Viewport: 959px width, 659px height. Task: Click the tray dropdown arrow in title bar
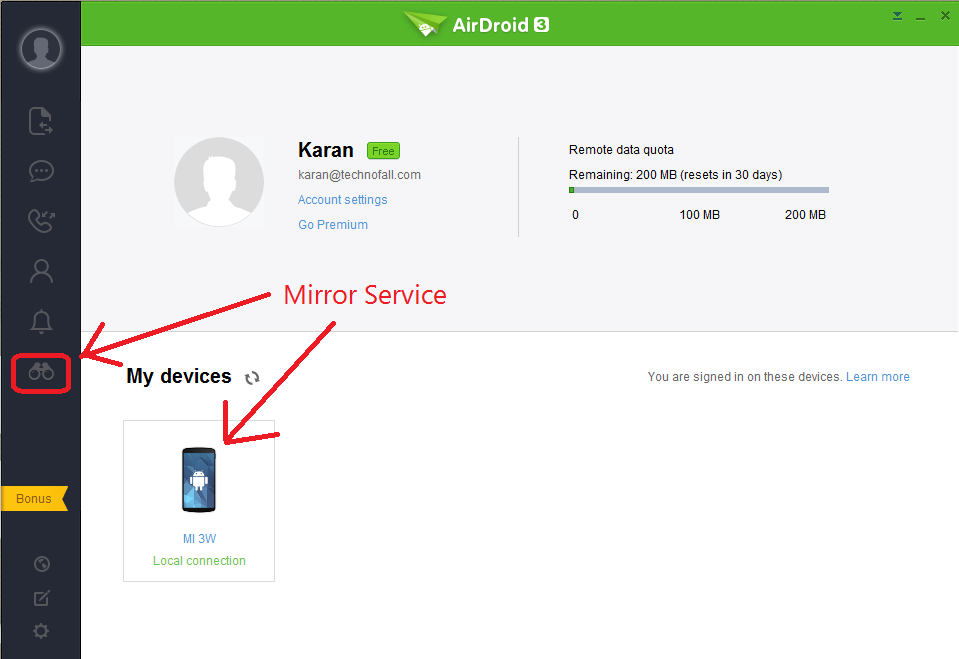point(897,16)
